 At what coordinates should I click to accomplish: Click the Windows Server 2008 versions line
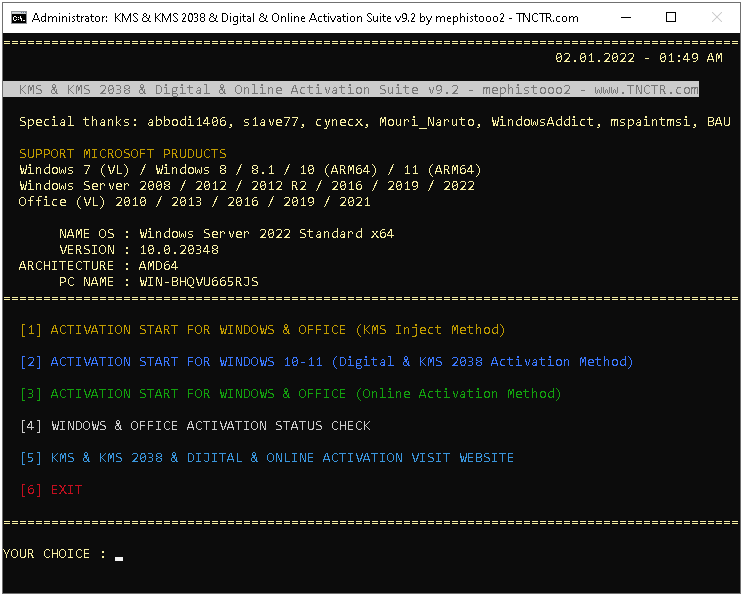coord(246,186)
